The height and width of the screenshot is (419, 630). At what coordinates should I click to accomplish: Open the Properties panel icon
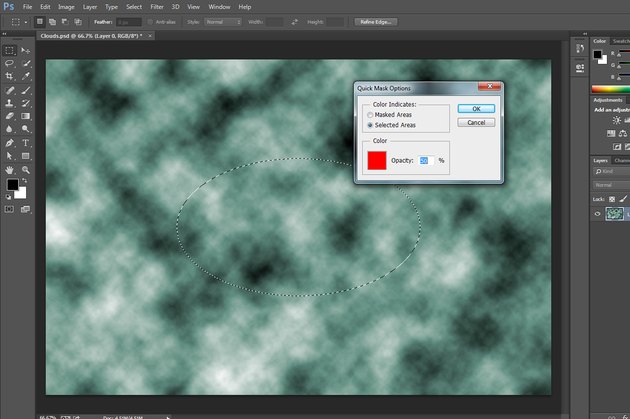click(580, 67)
